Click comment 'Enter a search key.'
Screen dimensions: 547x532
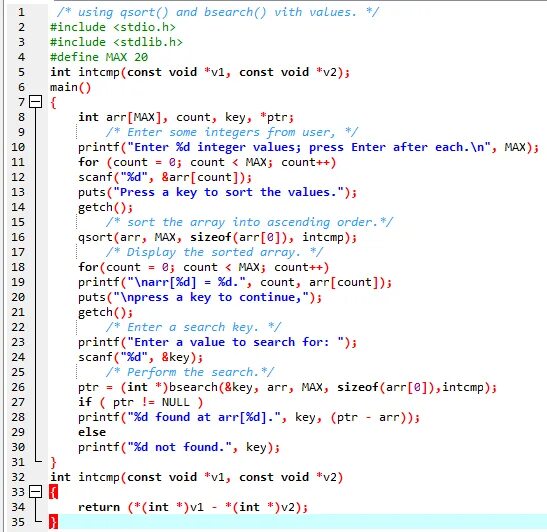click(193, 327)
